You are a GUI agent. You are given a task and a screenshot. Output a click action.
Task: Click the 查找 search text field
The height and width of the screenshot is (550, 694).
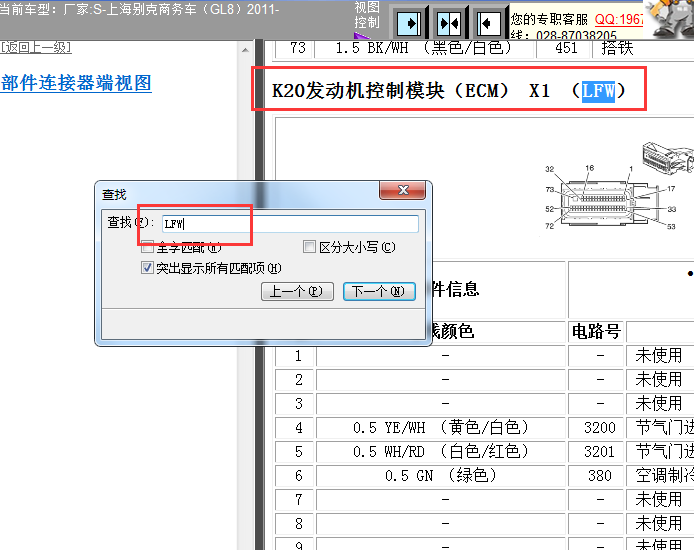click(x=290, y=224)
